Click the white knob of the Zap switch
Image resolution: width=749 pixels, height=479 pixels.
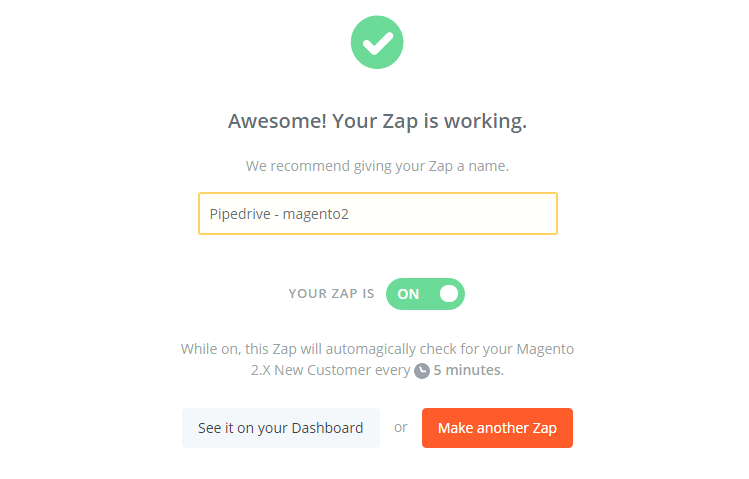point(449,294)
